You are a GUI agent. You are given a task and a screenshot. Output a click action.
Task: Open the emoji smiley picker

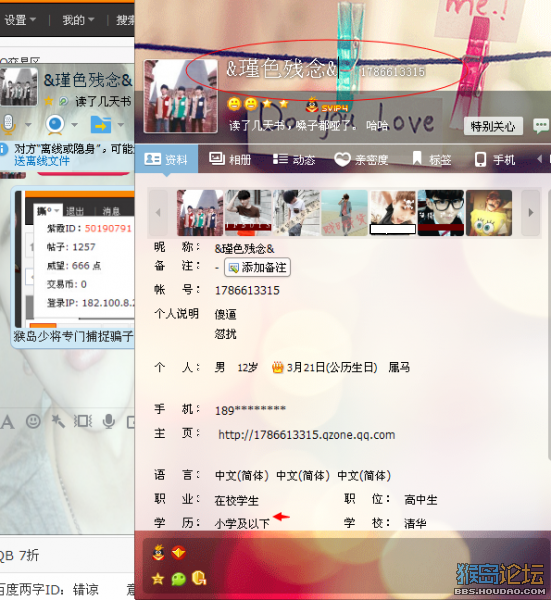point(33,421)
